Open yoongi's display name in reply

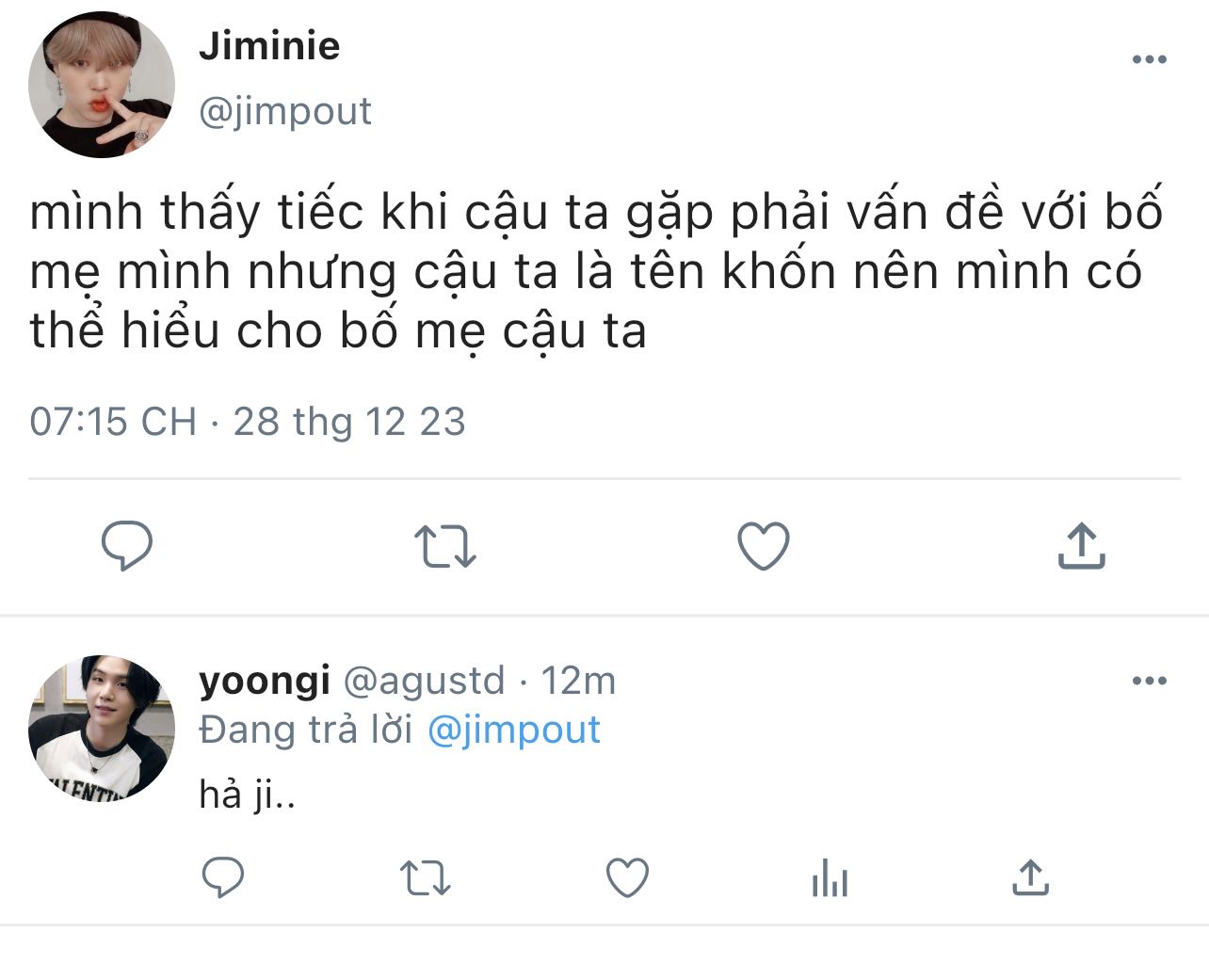click(x=265, y=680)
